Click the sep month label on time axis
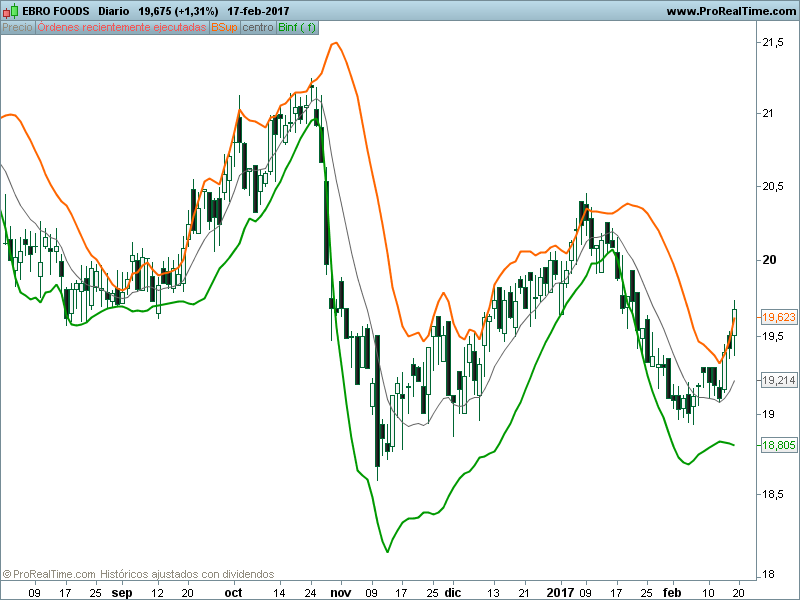 [122, 593]
